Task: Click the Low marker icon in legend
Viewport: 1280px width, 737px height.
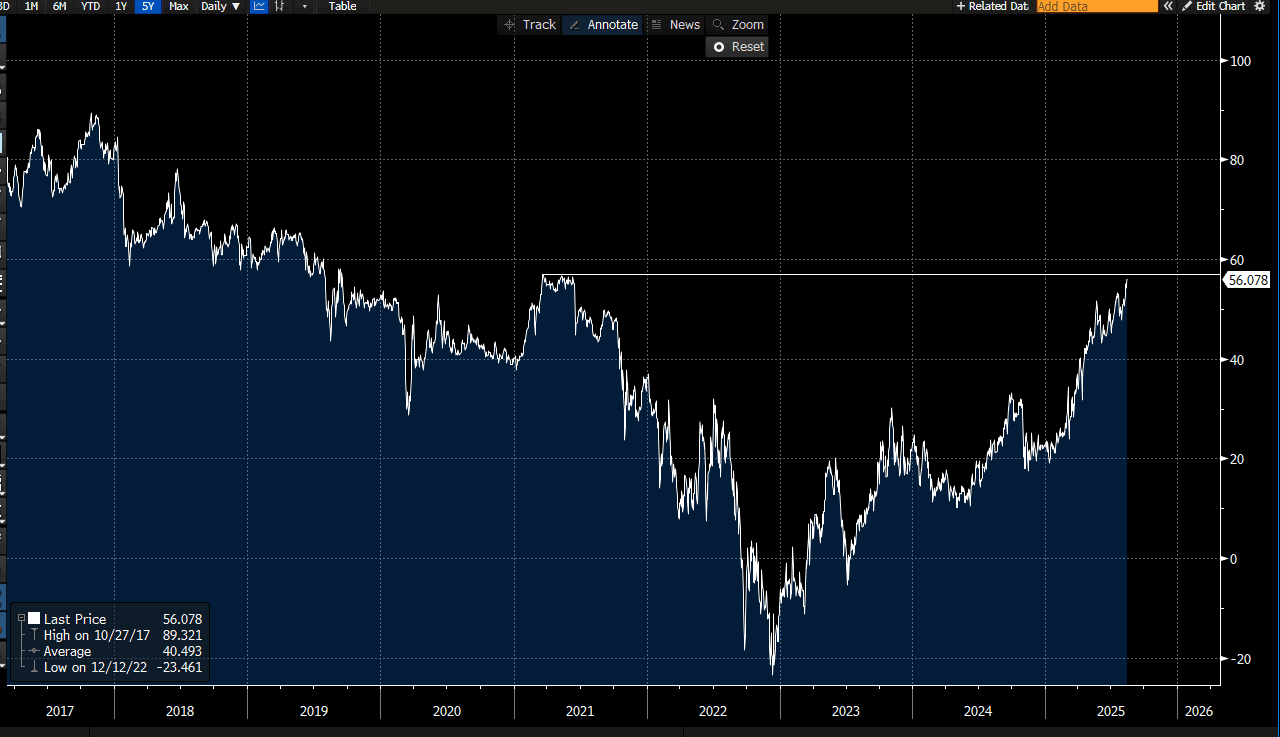Action: tap(34, 667)
